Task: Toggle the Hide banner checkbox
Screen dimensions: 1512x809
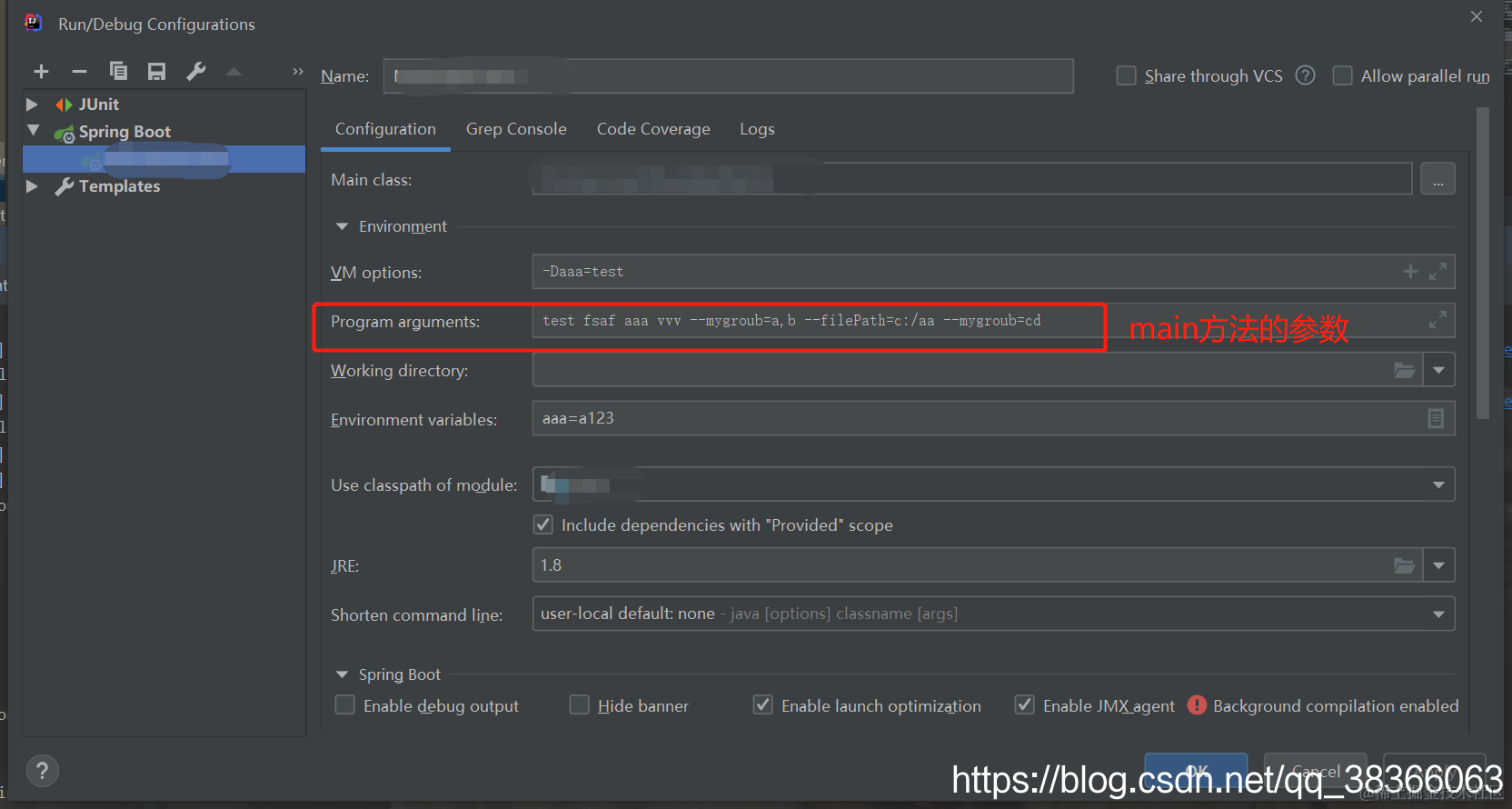Action: click(579, 705)
